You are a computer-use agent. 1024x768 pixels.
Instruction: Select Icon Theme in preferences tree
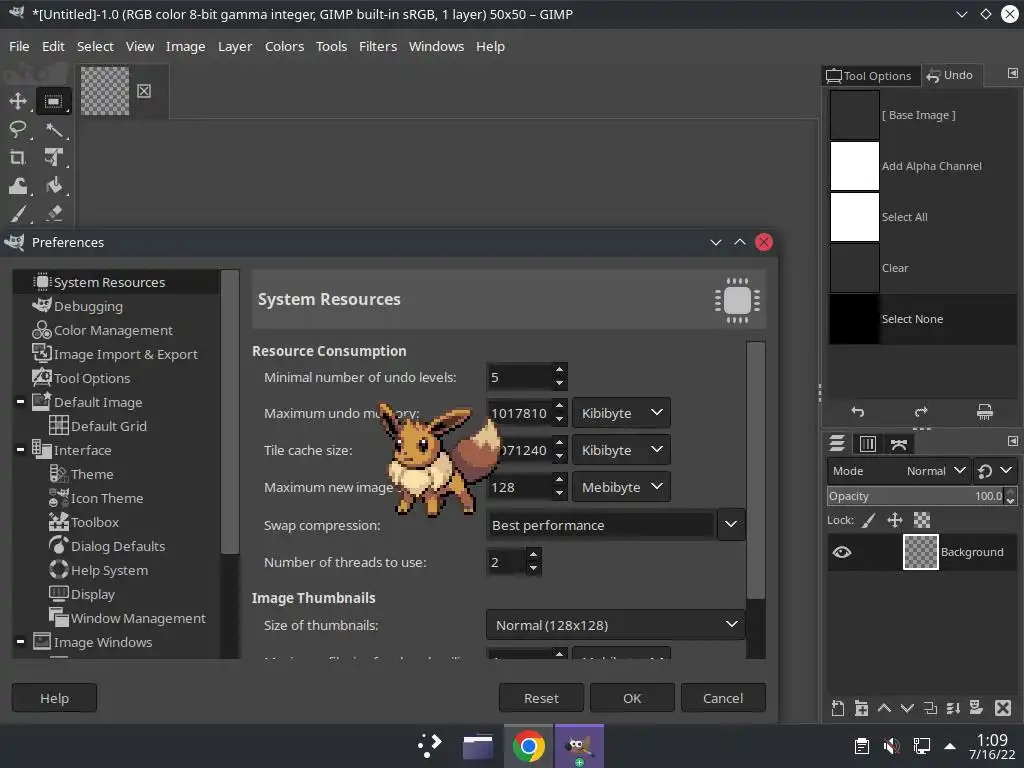coord(106,498)
